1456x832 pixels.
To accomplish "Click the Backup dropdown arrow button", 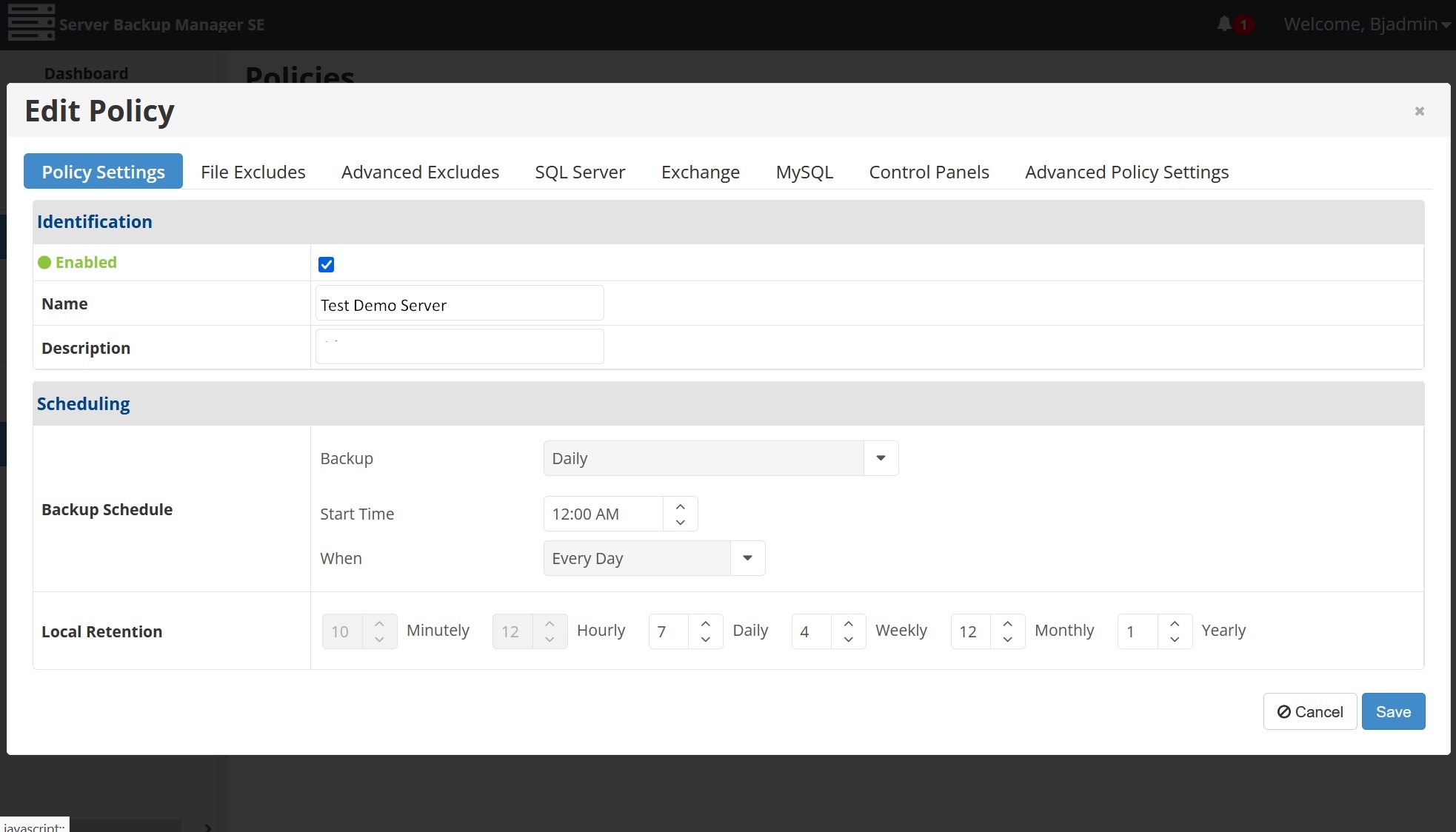I will (881, 458).
